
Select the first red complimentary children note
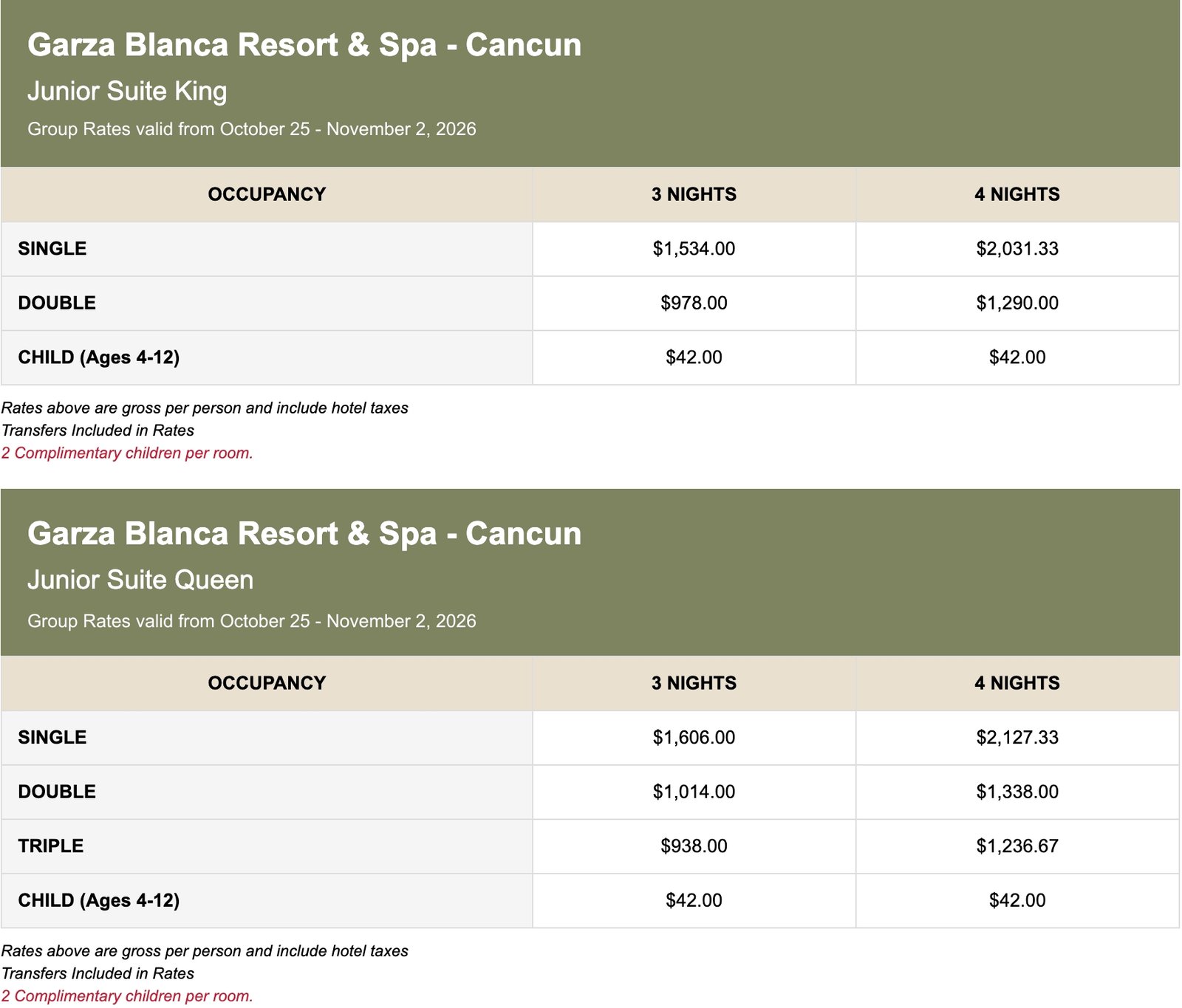coord(127,453)
